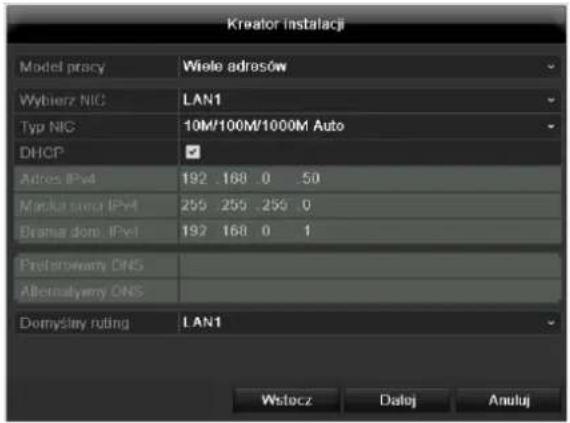Uncheck the DHCP checkbox
This screenshot has height=423, width=570.
coord(193,152)
